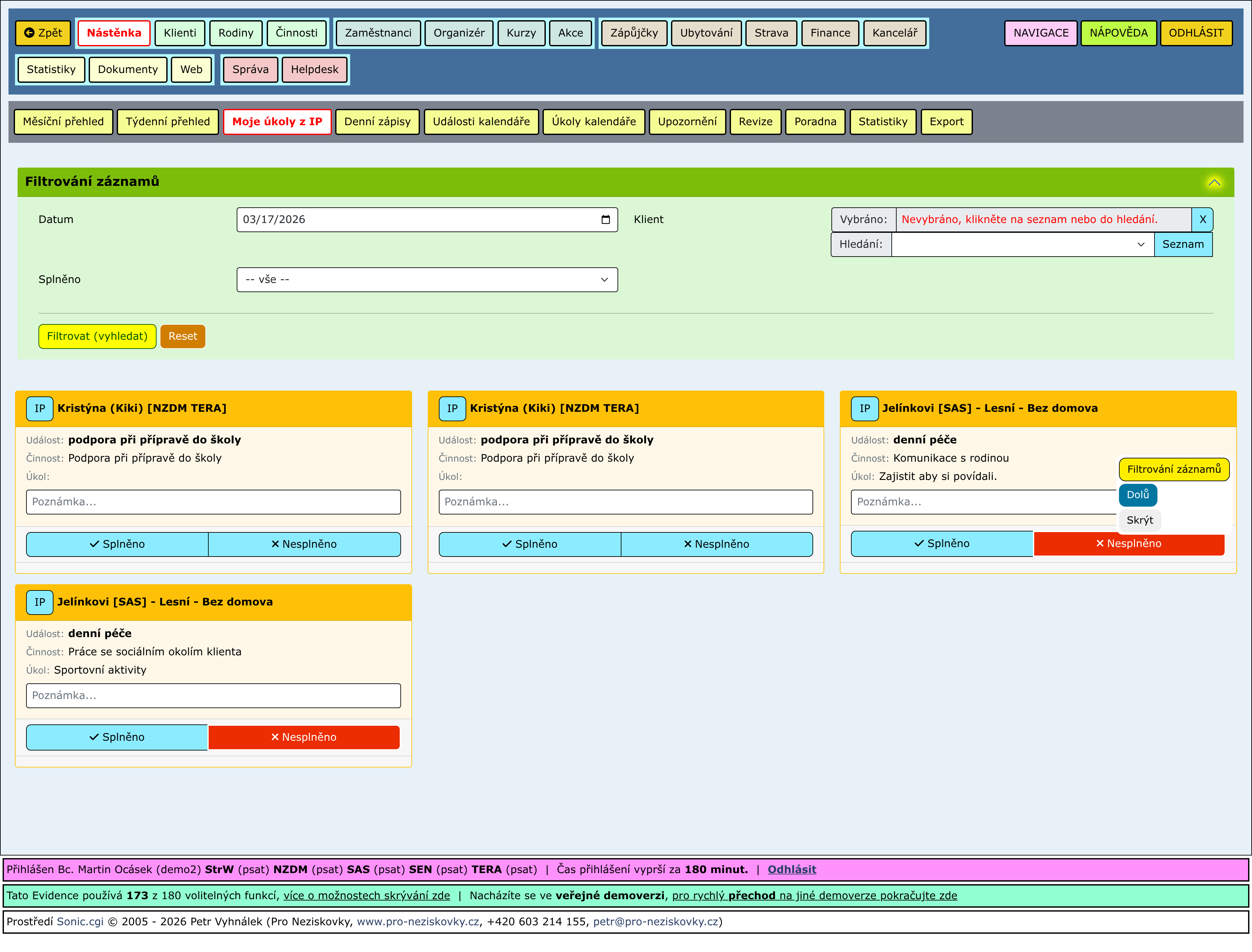Mark first Kristýna task as Splněno
The height and width of the screenshot is (952, 1252).
pyautogui.click(x=117, y=544)
